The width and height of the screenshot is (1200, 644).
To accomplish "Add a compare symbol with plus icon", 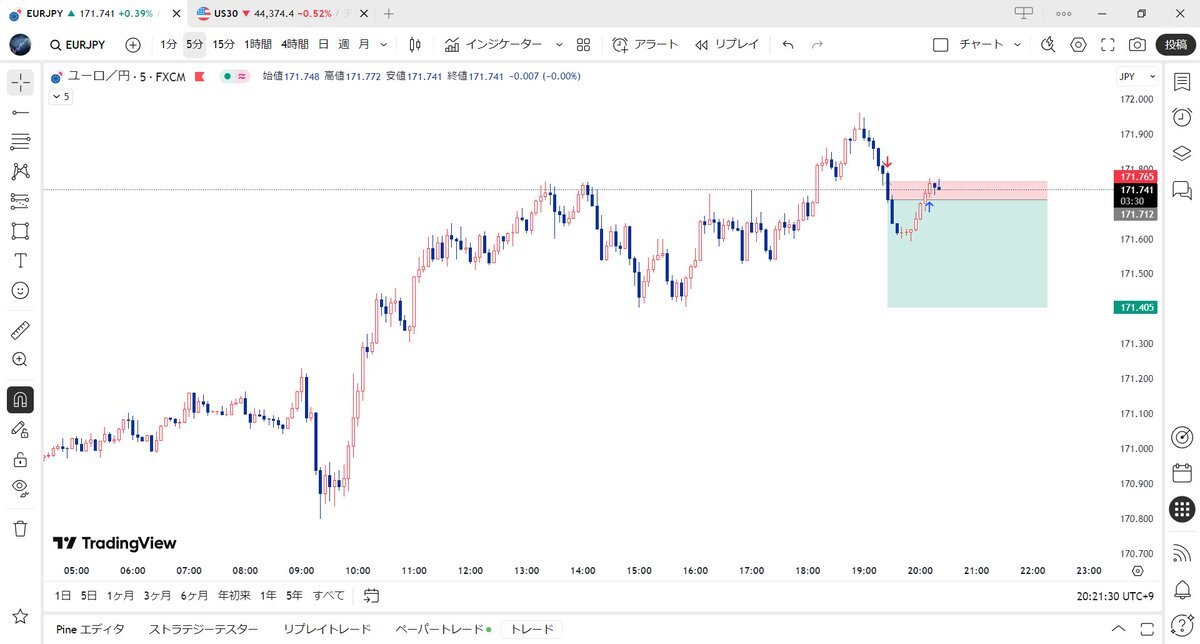I will (133, 45).
